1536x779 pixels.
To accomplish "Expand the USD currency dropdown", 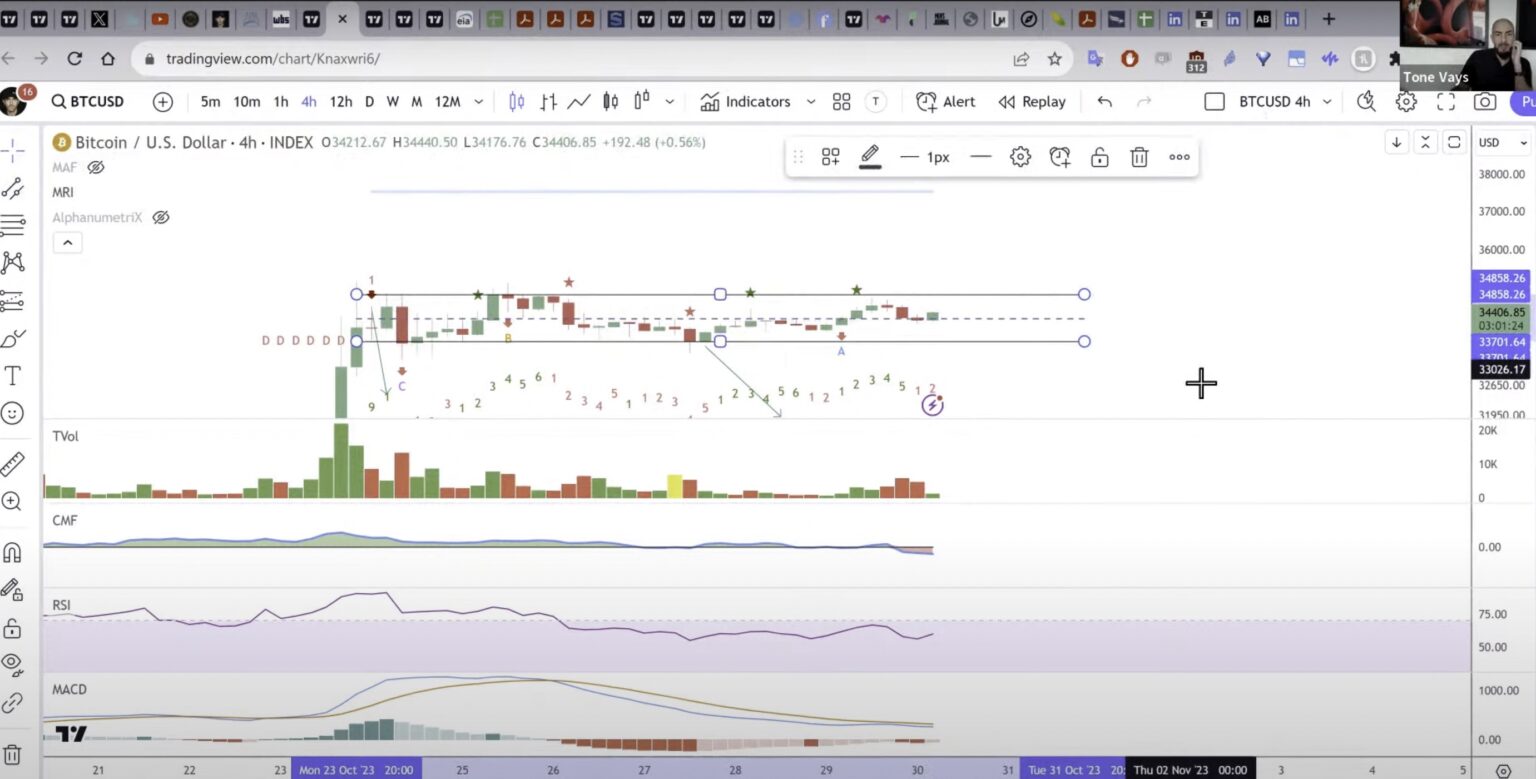I will pos(1503,143).
